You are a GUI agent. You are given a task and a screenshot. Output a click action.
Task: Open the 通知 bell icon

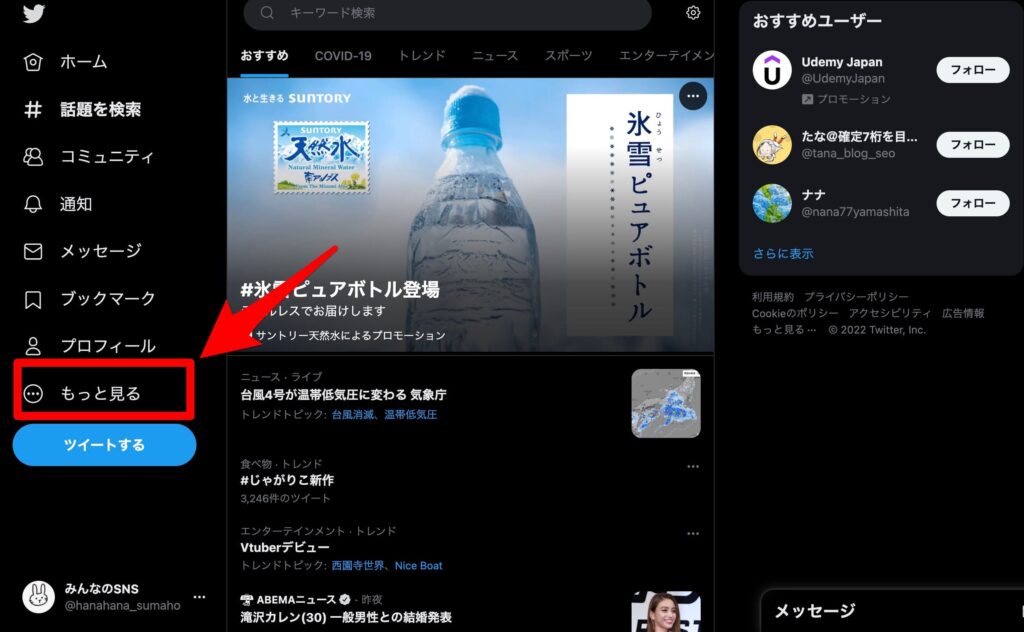click(x=33, y=204)
